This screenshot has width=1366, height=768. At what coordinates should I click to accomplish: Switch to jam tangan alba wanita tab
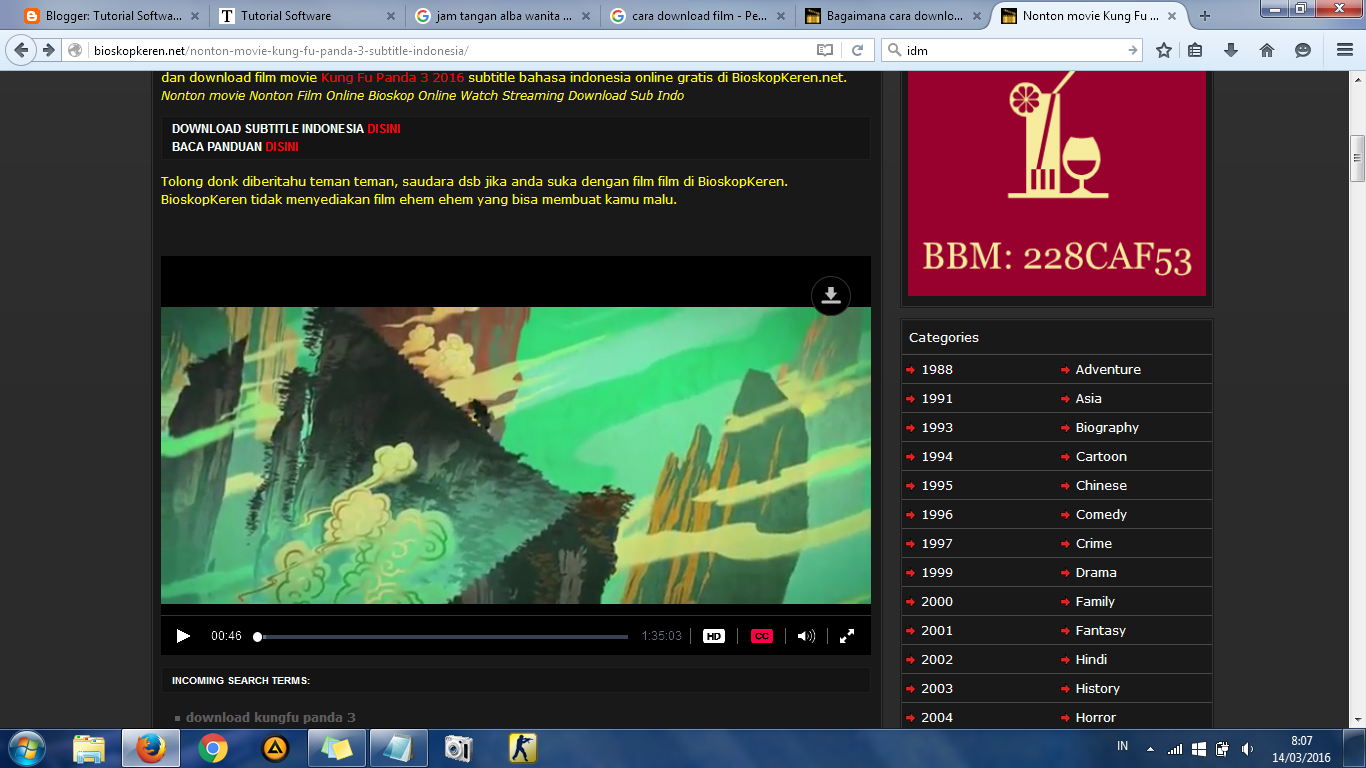[x=502, y=16]
